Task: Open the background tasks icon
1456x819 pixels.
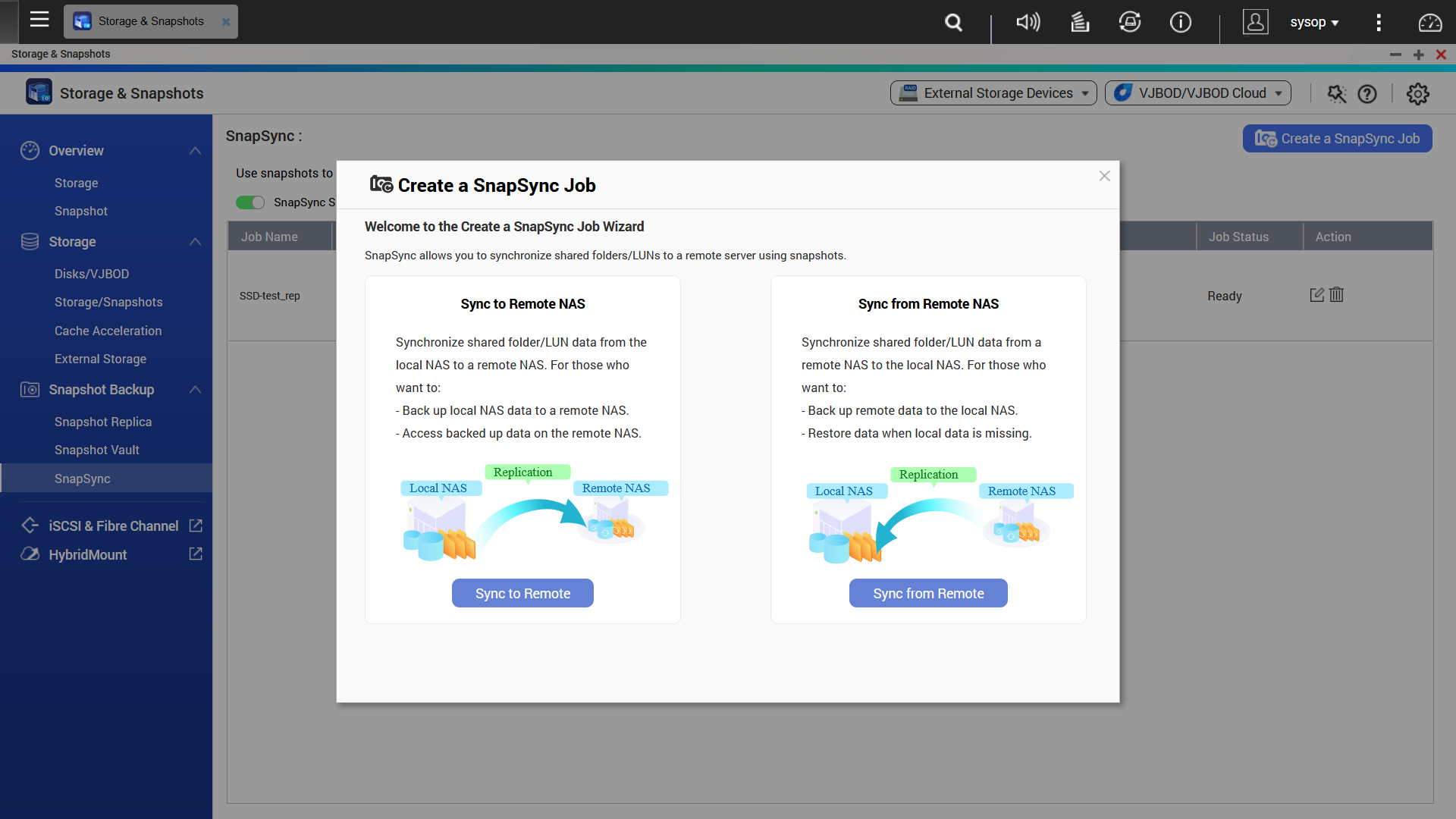Action: click(1079, 23)
